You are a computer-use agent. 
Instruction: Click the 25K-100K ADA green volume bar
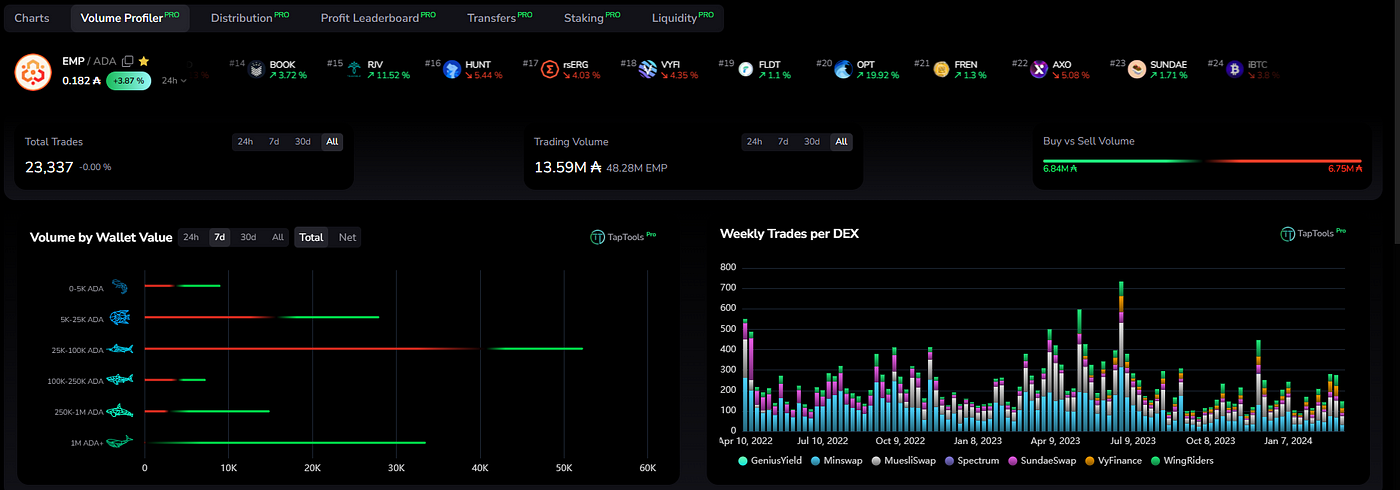(x=536, y=349)
